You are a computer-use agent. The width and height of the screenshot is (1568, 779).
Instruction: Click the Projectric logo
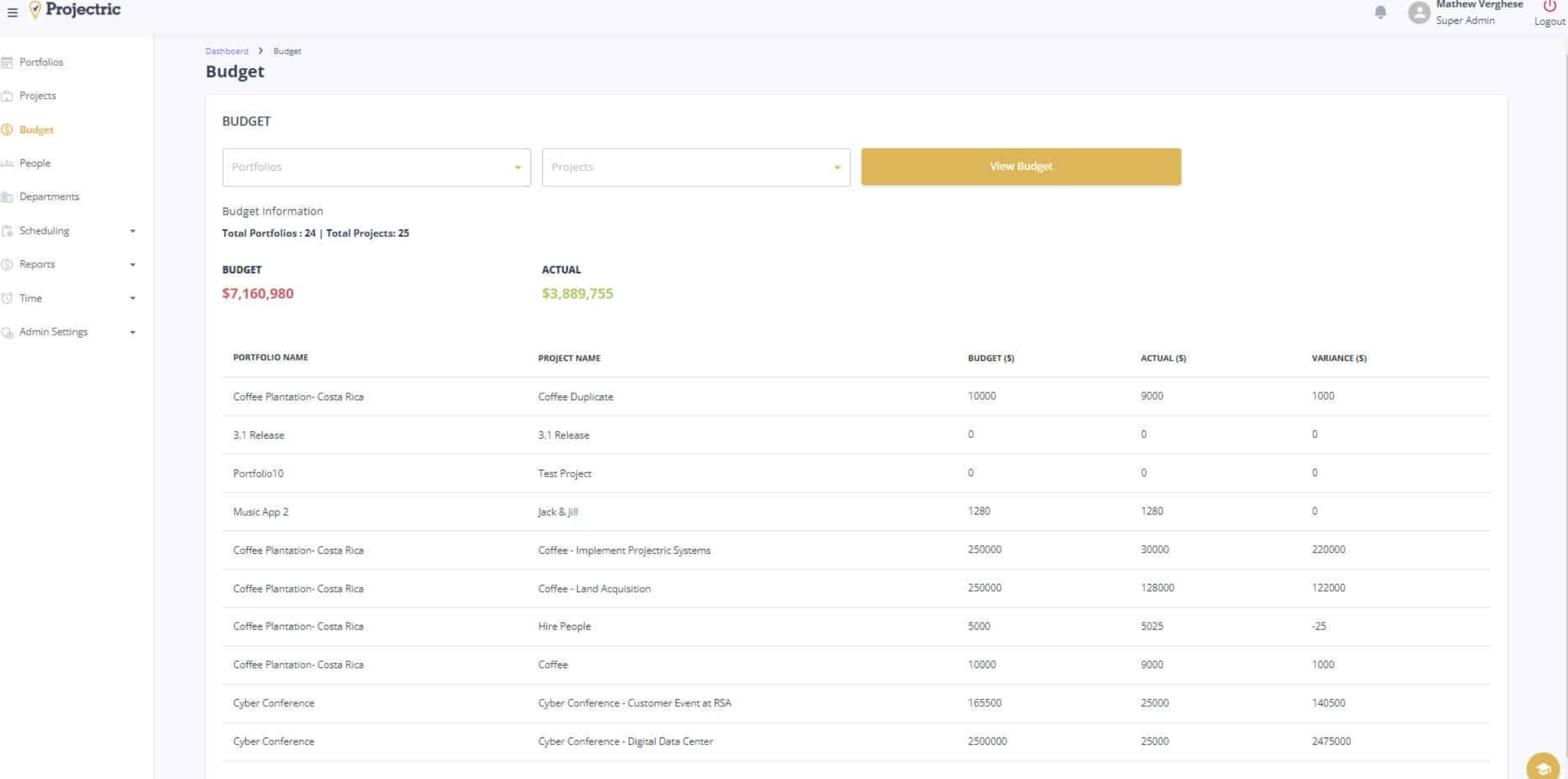[x=76, y=10]
